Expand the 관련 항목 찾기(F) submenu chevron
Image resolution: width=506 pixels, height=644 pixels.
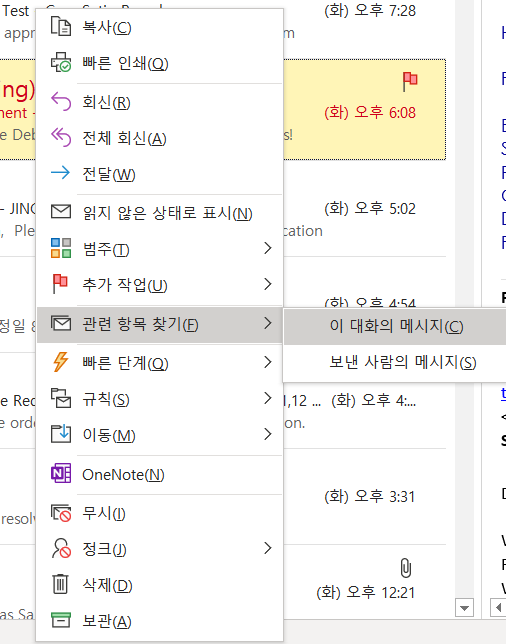(x=268, y=323)
